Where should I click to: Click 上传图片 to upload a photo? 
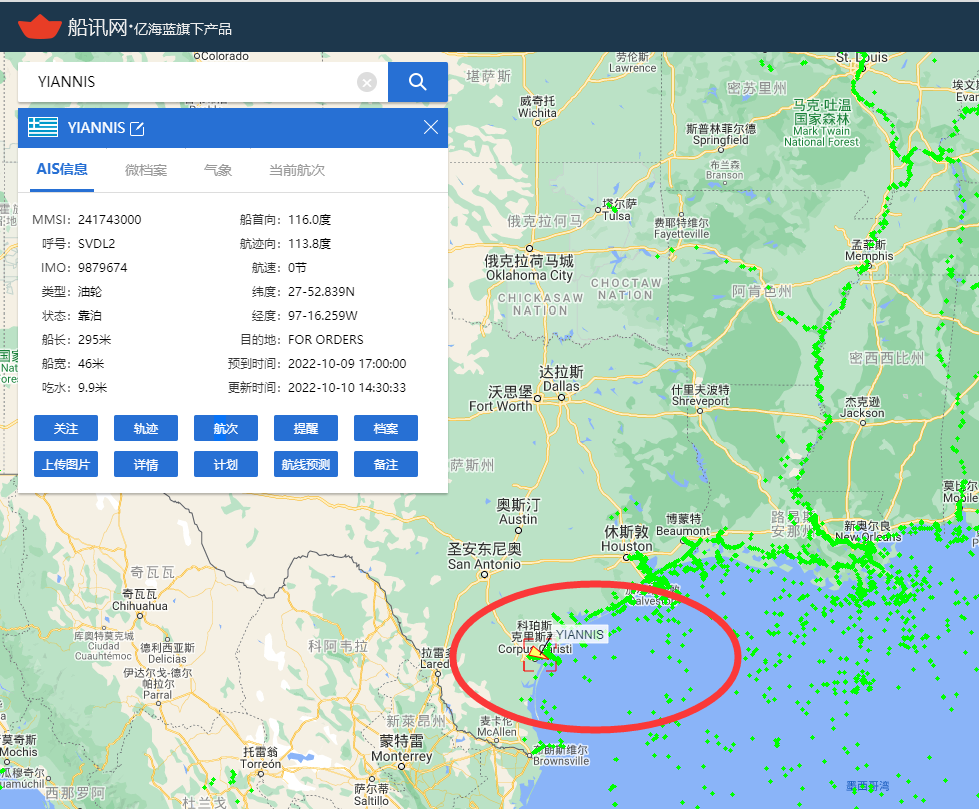pos(65,463)
